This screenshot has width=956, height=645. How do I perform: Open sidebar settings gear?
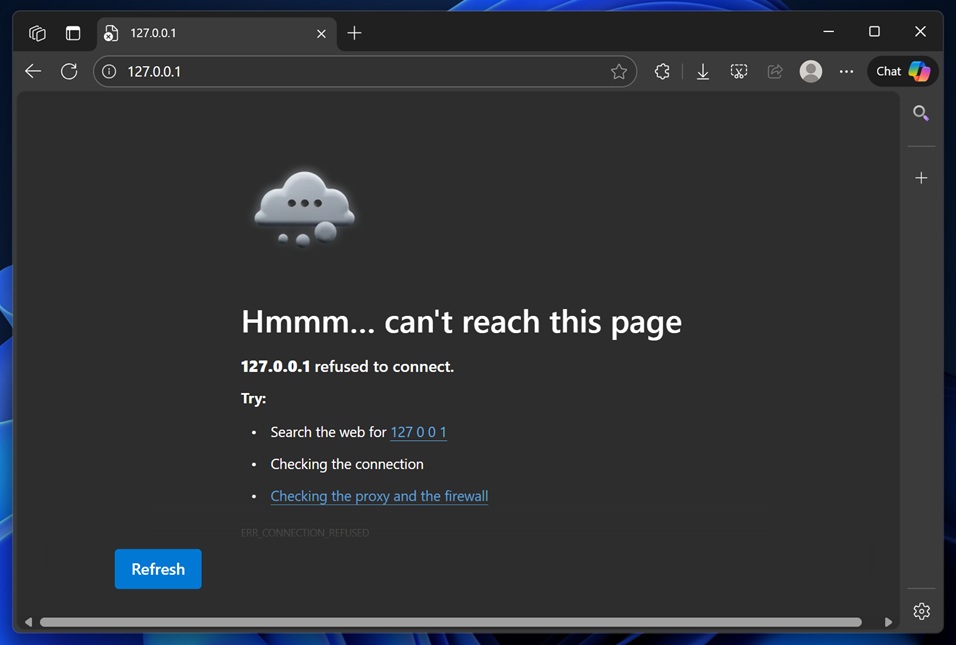pos(921,611)
